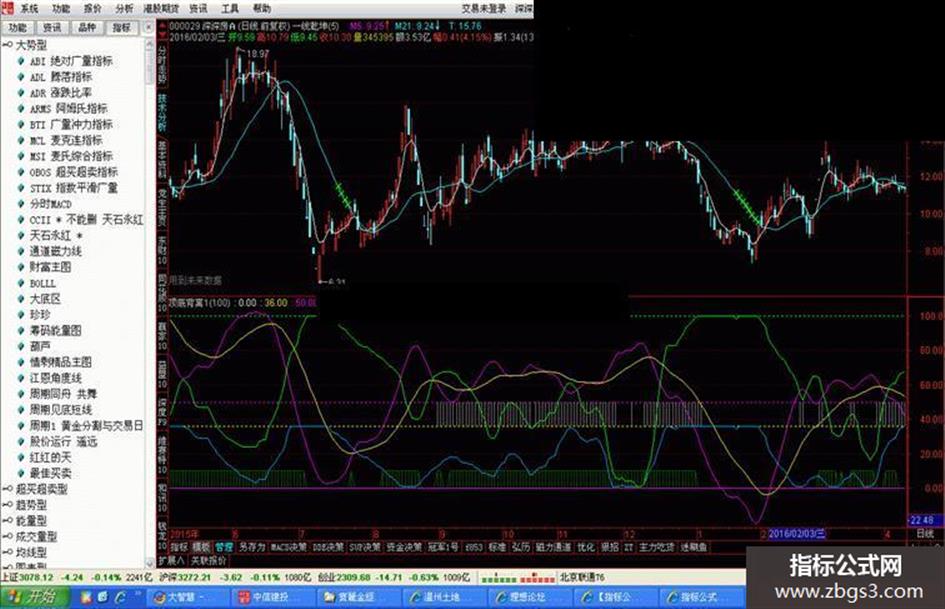945x609 pixels.
Task: Click the 冠军1号 indicator button
Action: coord(443,547)
